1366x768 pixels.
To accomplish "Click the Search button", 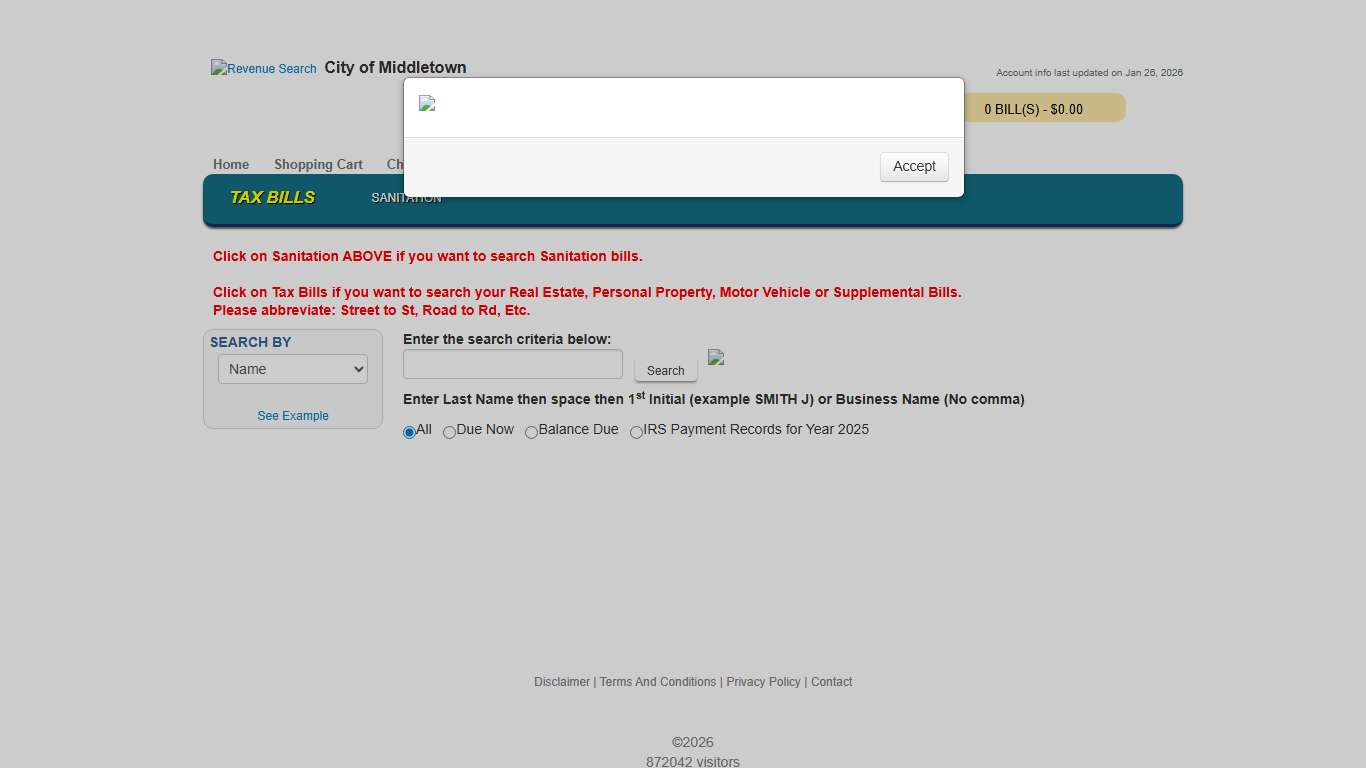I will tap(665, 369).
